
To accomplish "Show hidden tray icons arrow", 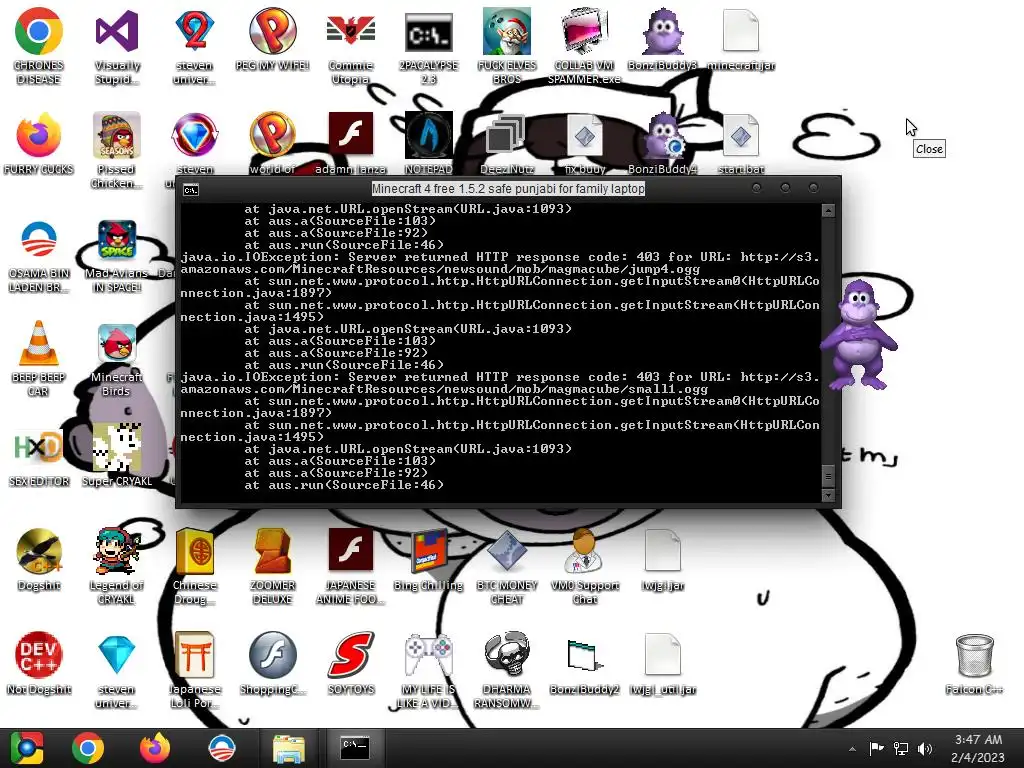I will pos(852,749).
